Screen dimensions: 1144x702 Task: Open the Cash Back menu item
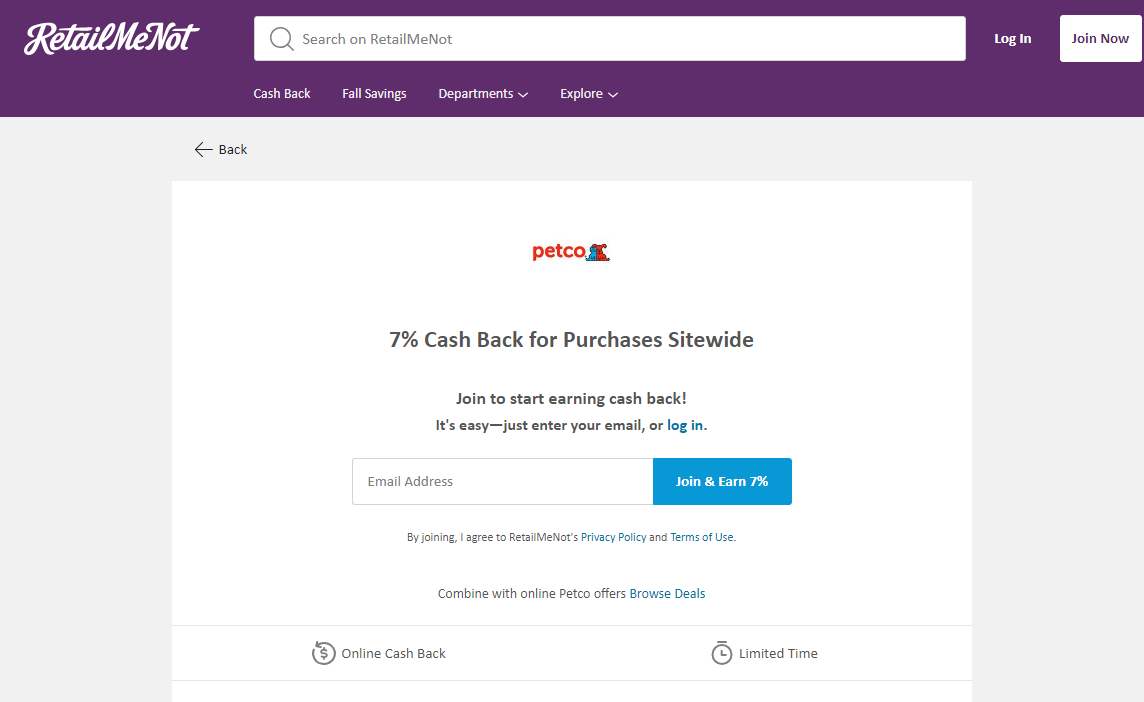282,94
